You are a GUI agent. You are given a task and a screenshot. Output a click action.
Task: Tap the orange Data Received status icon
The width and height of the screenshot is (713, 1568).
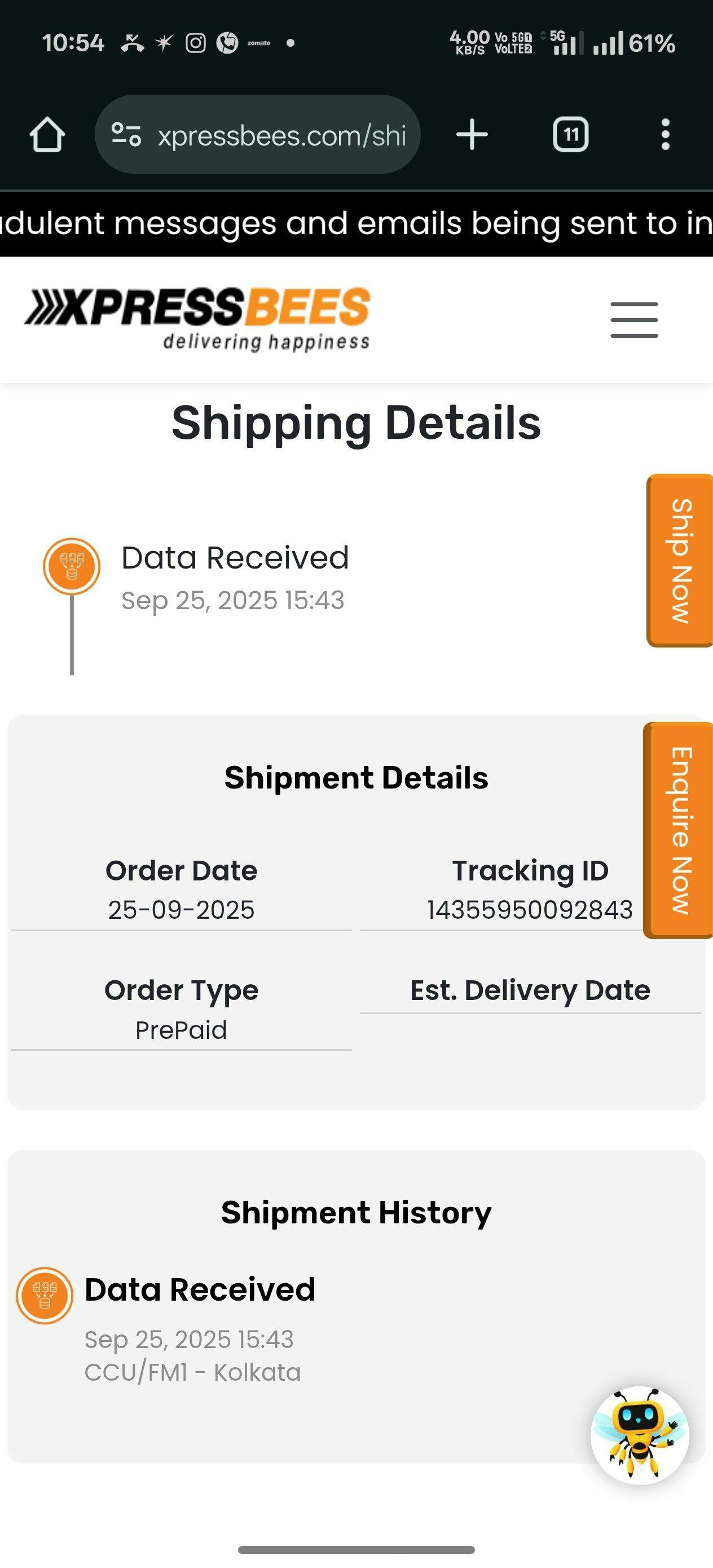pyautogui.click(x=72, y=566)
